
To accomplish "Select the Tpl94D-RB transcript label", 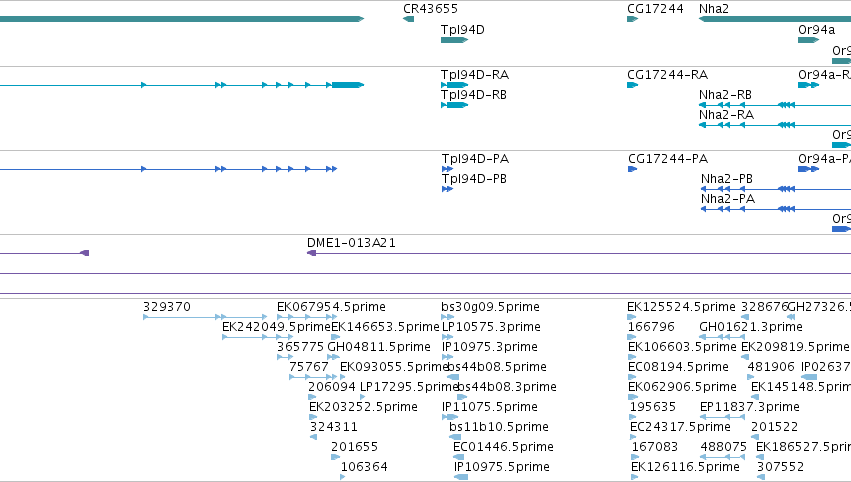I will (474, 95).
